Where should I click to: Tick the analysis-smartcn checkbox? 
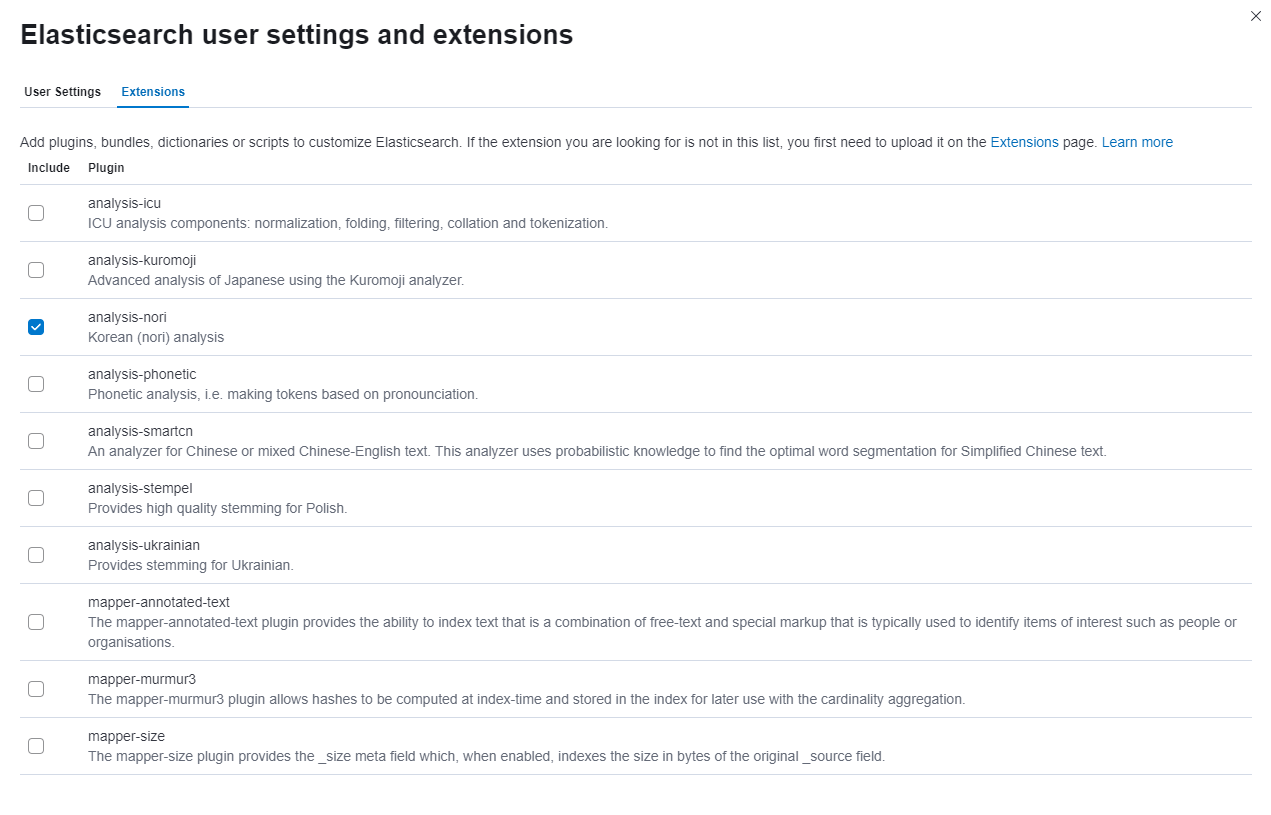tap(36, 441)
